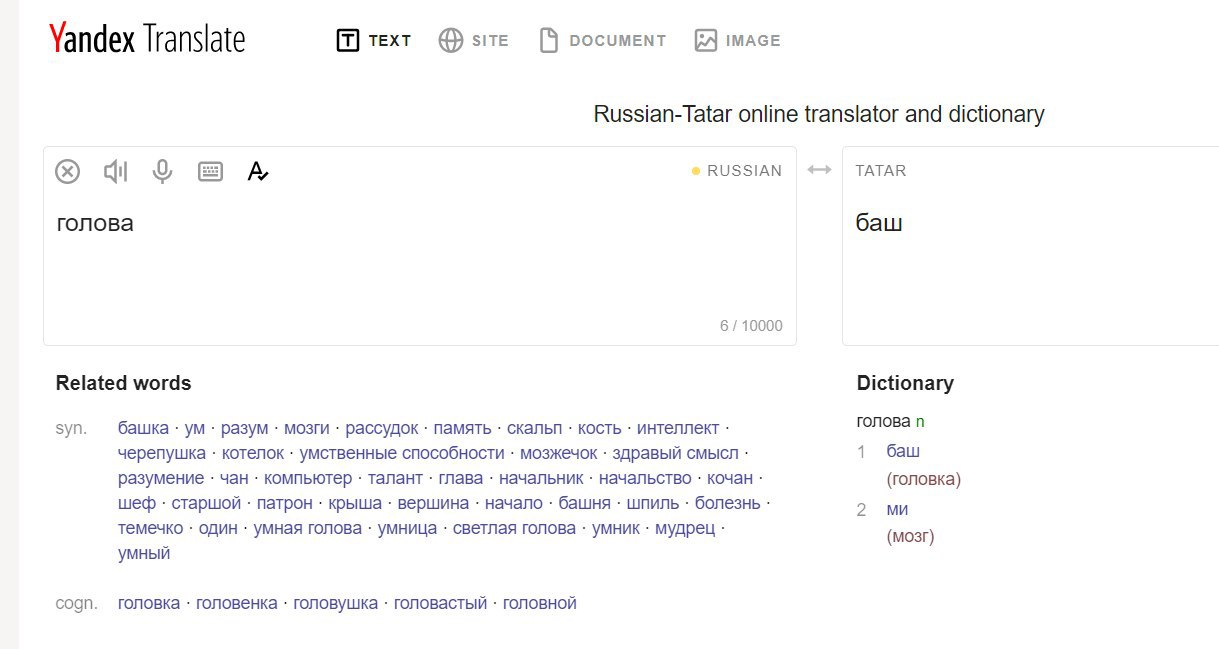Switch to the TEXT tab
The width and height of the screenshot is (1219, 649).
click(x=374, y=41)
